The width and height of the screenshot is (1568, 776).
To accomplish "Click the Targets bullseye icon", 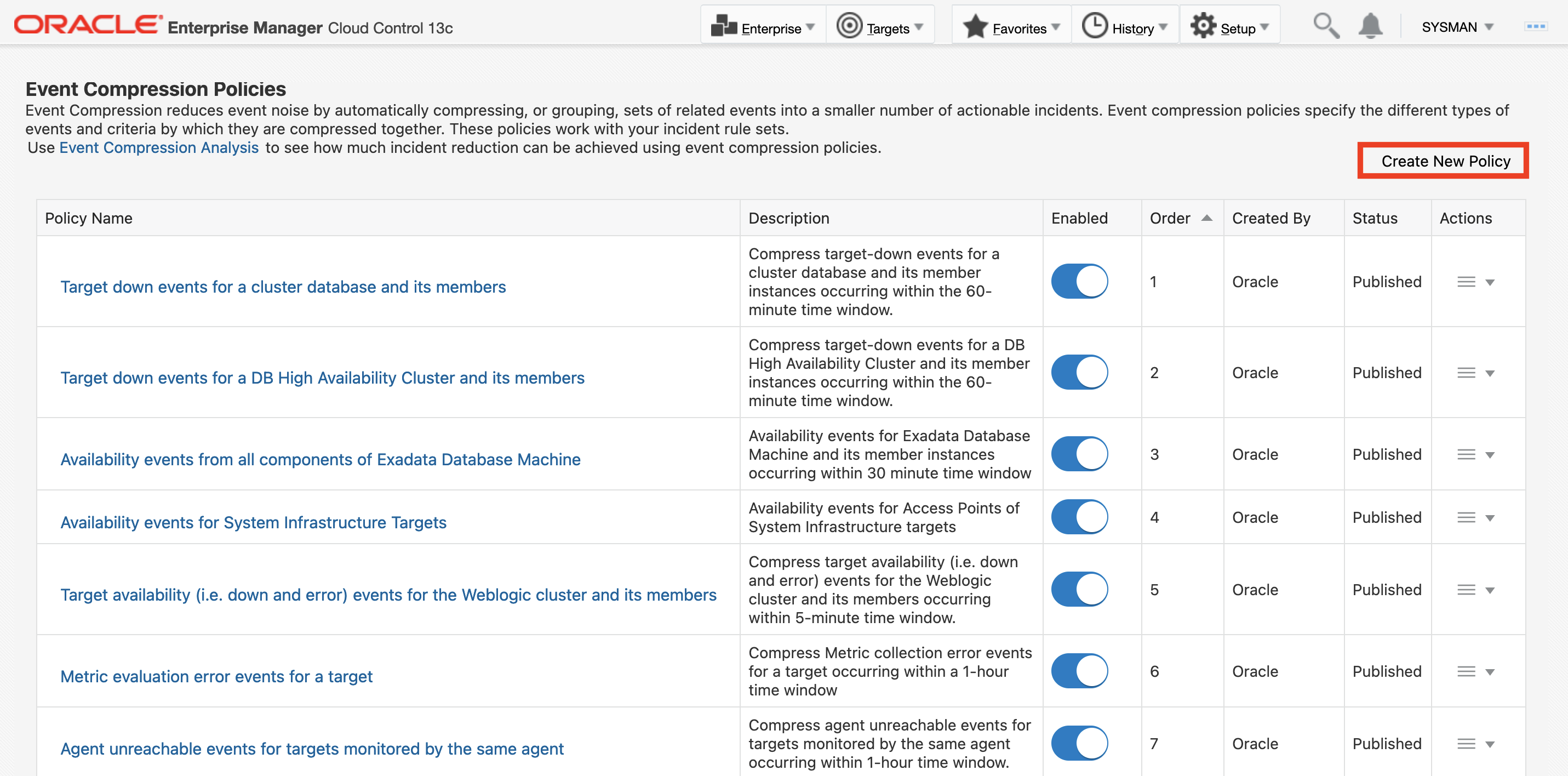I will (x=849, y=26).
